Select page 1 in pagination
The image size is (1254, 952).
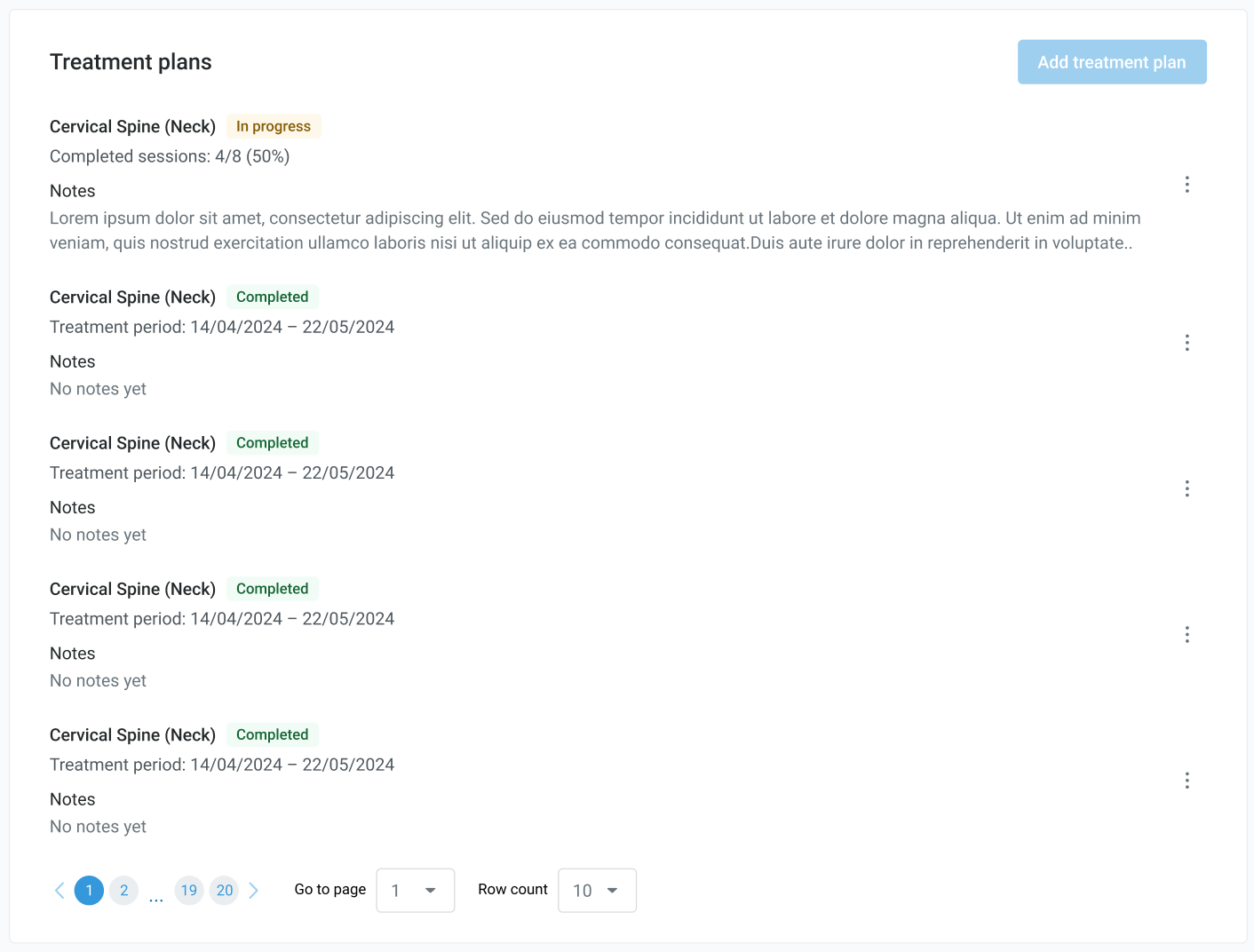coord(89,890)
